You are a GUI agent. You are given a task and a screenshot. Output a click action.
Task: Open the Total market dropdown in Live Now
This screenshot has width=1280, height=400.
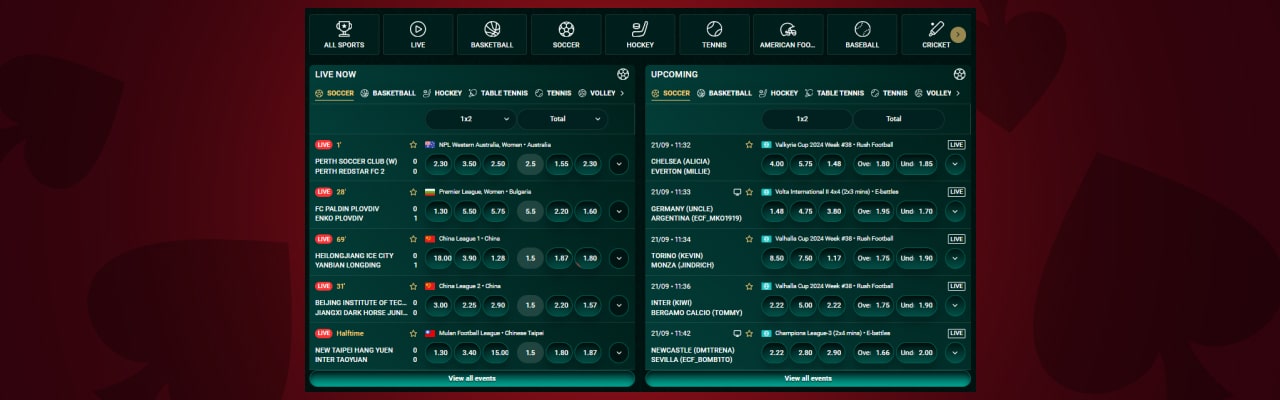[562, 119]
